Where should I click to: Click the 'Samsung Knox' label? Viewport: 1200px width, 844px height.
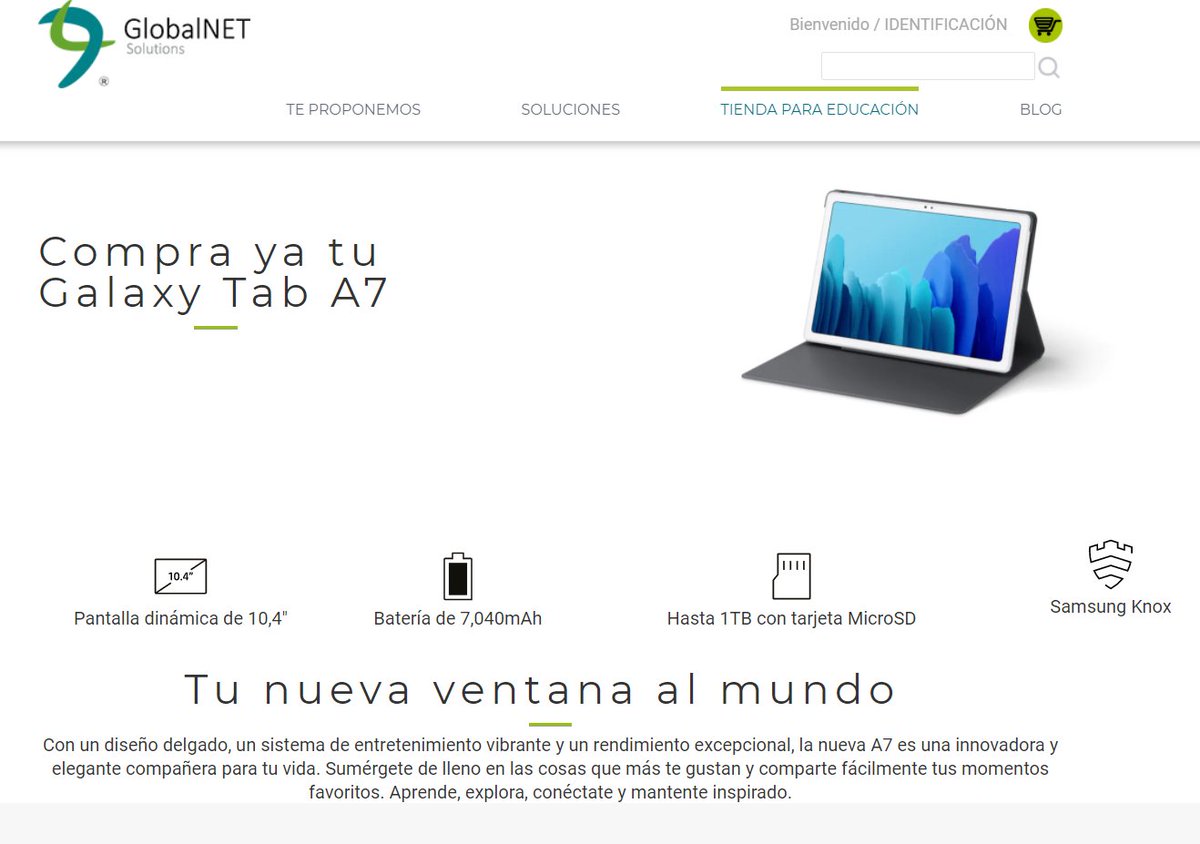click(x=1110, y=607)
